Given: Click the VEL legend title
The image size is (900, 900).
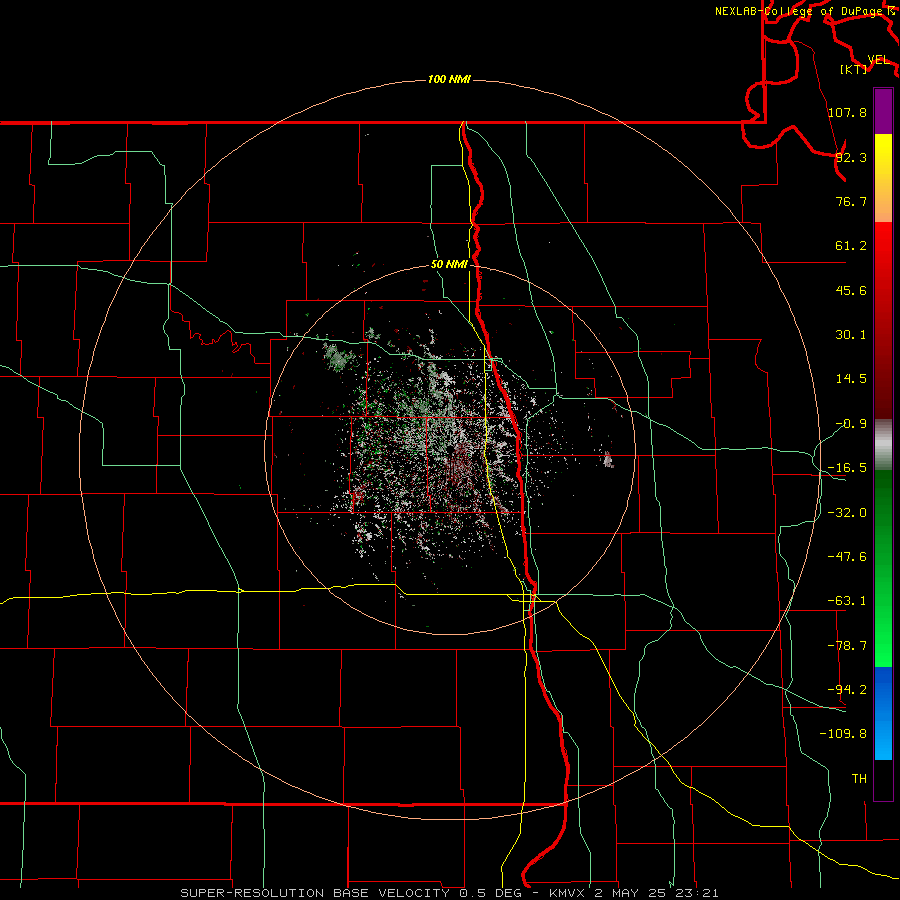Looking at the screenshot, I should [x=878, y=60].
